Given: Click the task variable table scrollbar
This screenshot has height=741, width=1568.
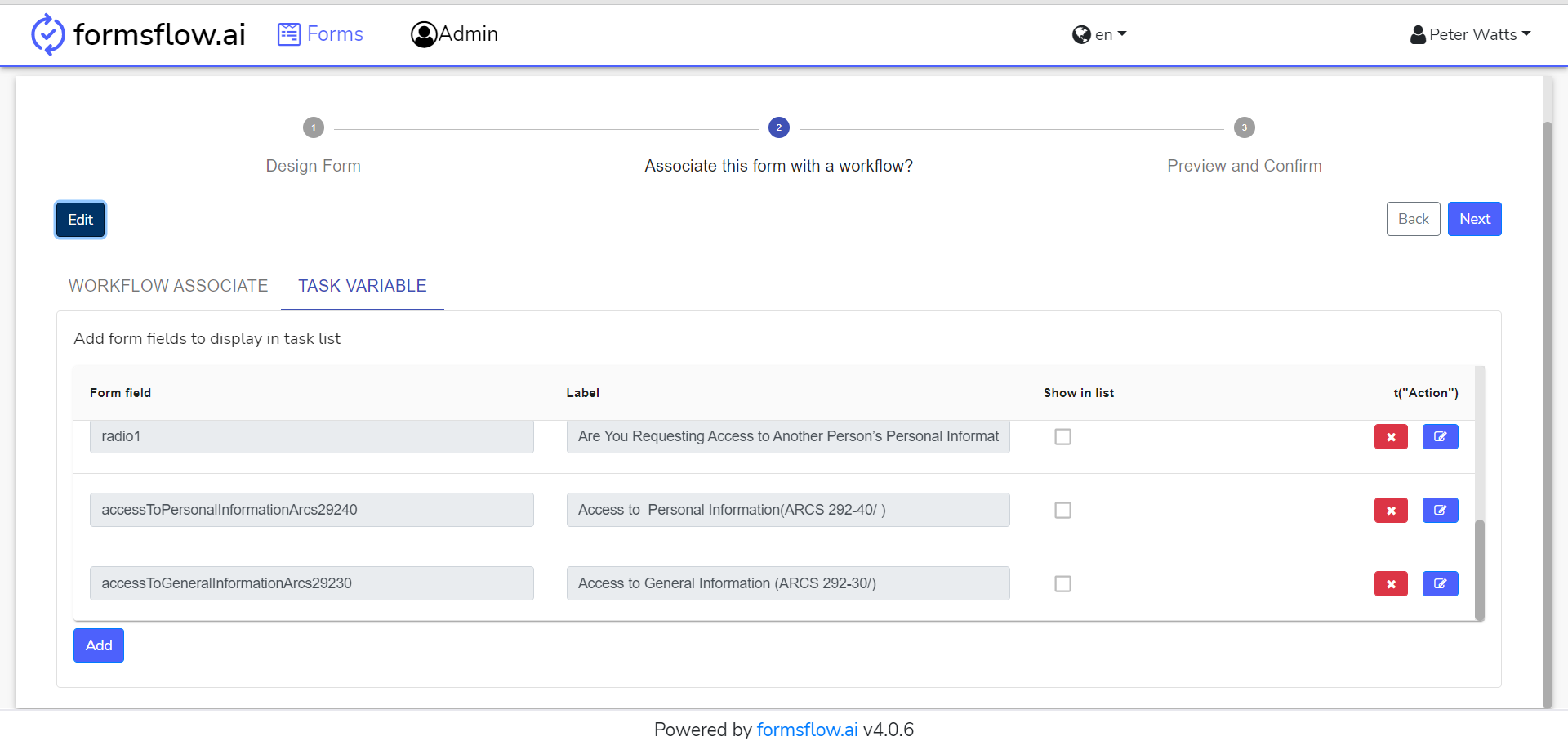Looking at the screenshot, I should point(1480,570).
